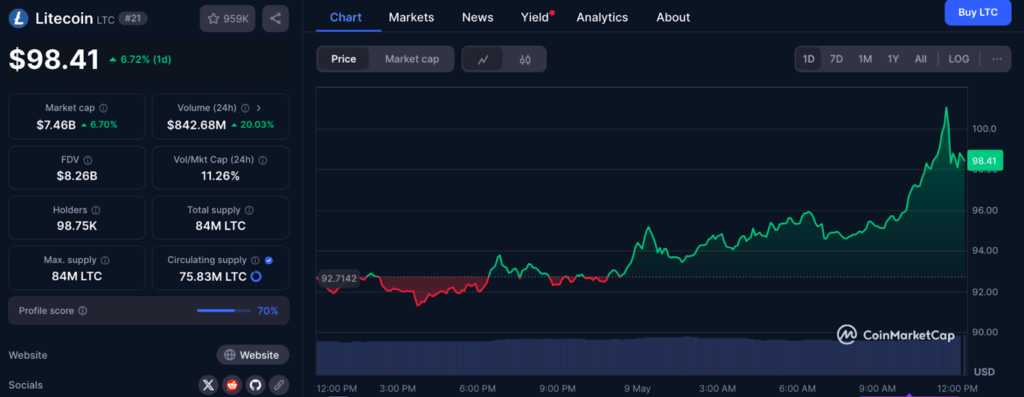Open chart more options ellipsis menu

pos(997,59)
